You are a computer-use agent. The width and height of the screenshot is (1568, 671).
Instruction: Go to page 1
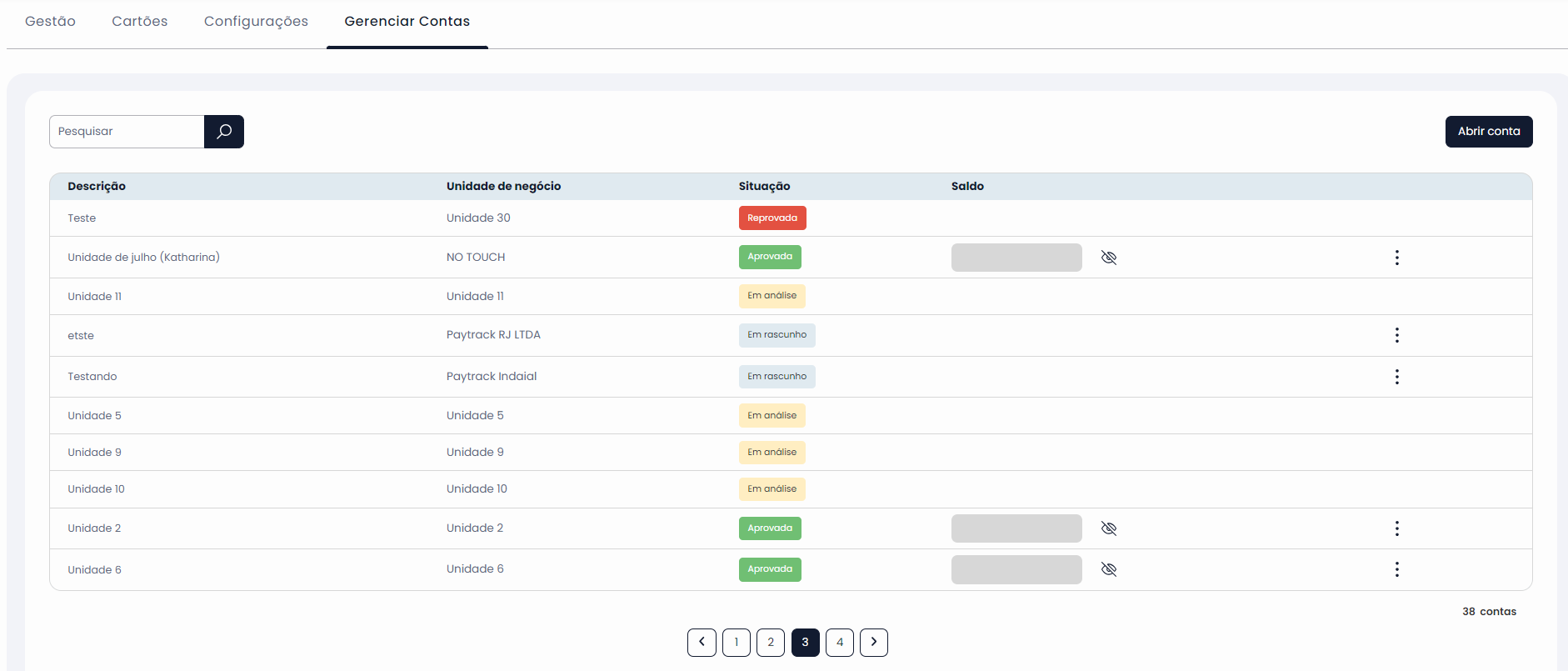[737, 643]
